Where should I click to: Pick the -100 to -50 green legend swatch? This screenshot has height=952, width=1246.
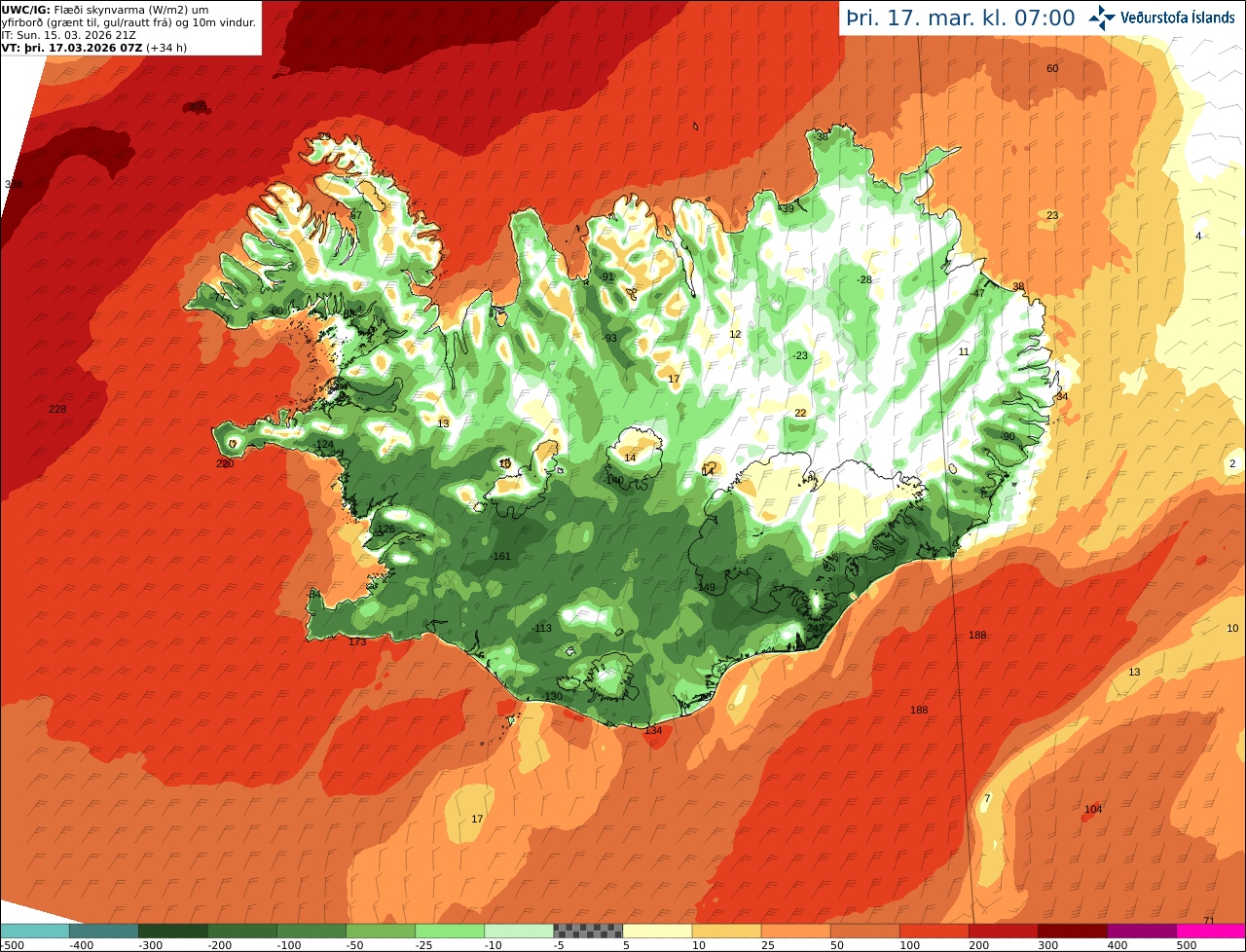(x=311, y=931)
